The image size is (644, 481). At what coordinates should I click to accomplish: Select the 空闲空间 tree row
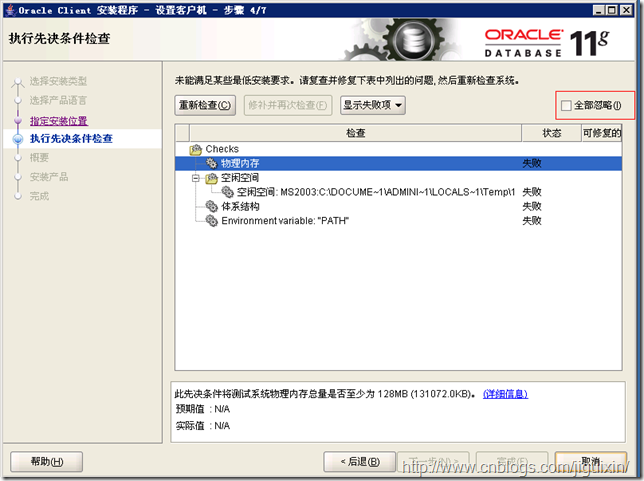(x=398, y=178)
